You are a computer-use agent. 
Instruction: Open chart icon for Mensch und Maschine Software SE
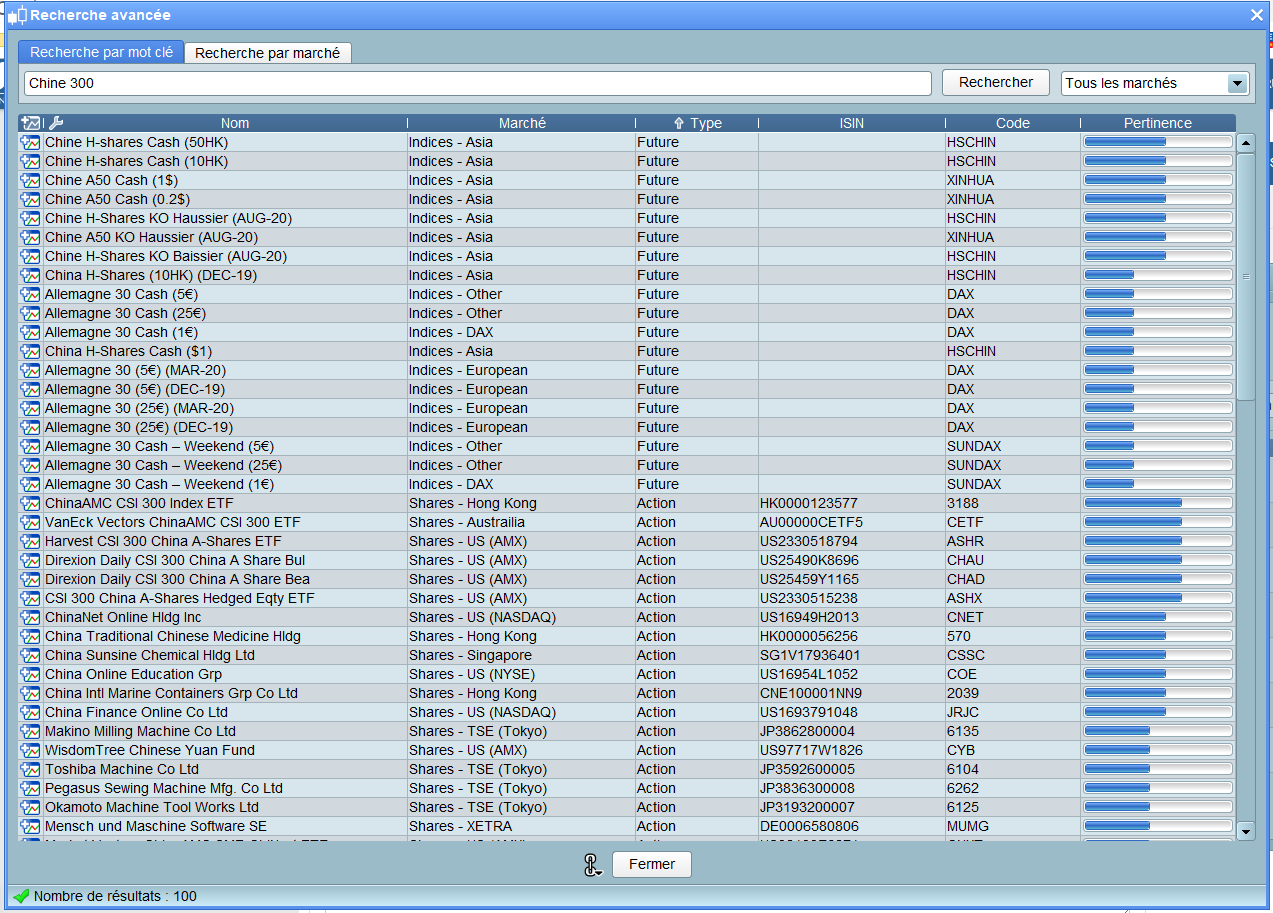coord(30,826)
